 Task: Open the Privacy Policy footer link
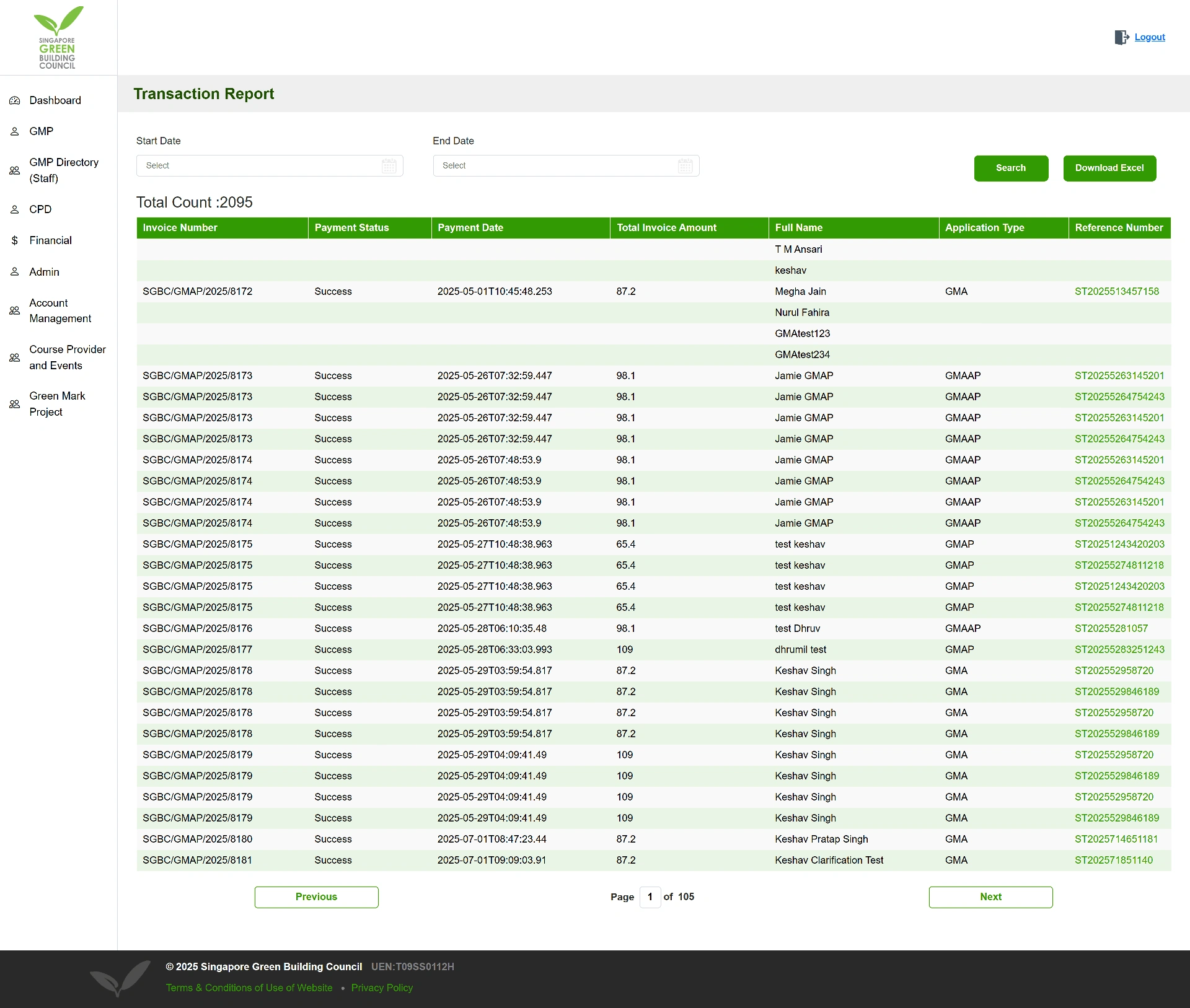(x=382, y=988)
